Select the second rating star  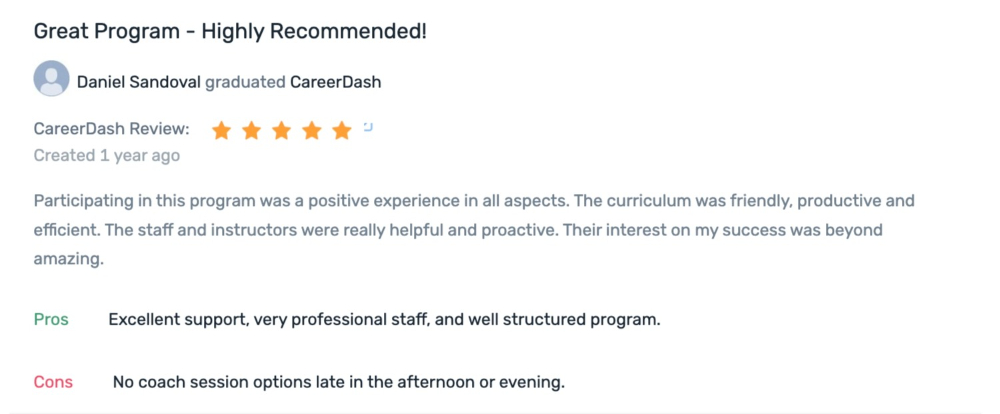point(251,130)
